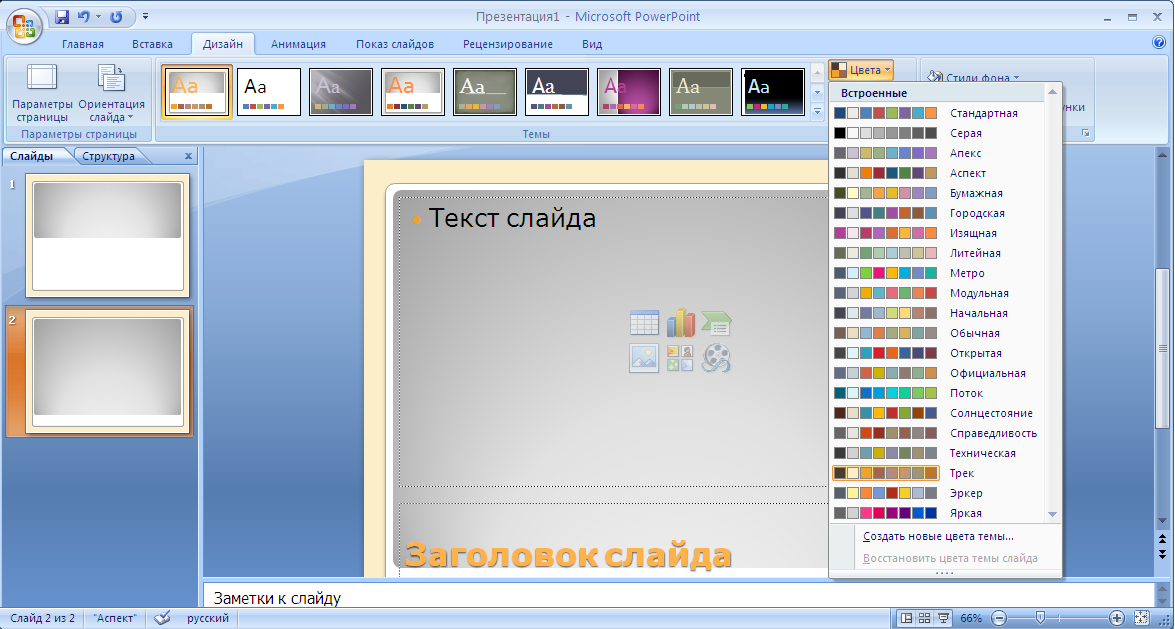
Task: Click Создать новые цвета темы
Action: pyautogui.click(x=937, y=537)
